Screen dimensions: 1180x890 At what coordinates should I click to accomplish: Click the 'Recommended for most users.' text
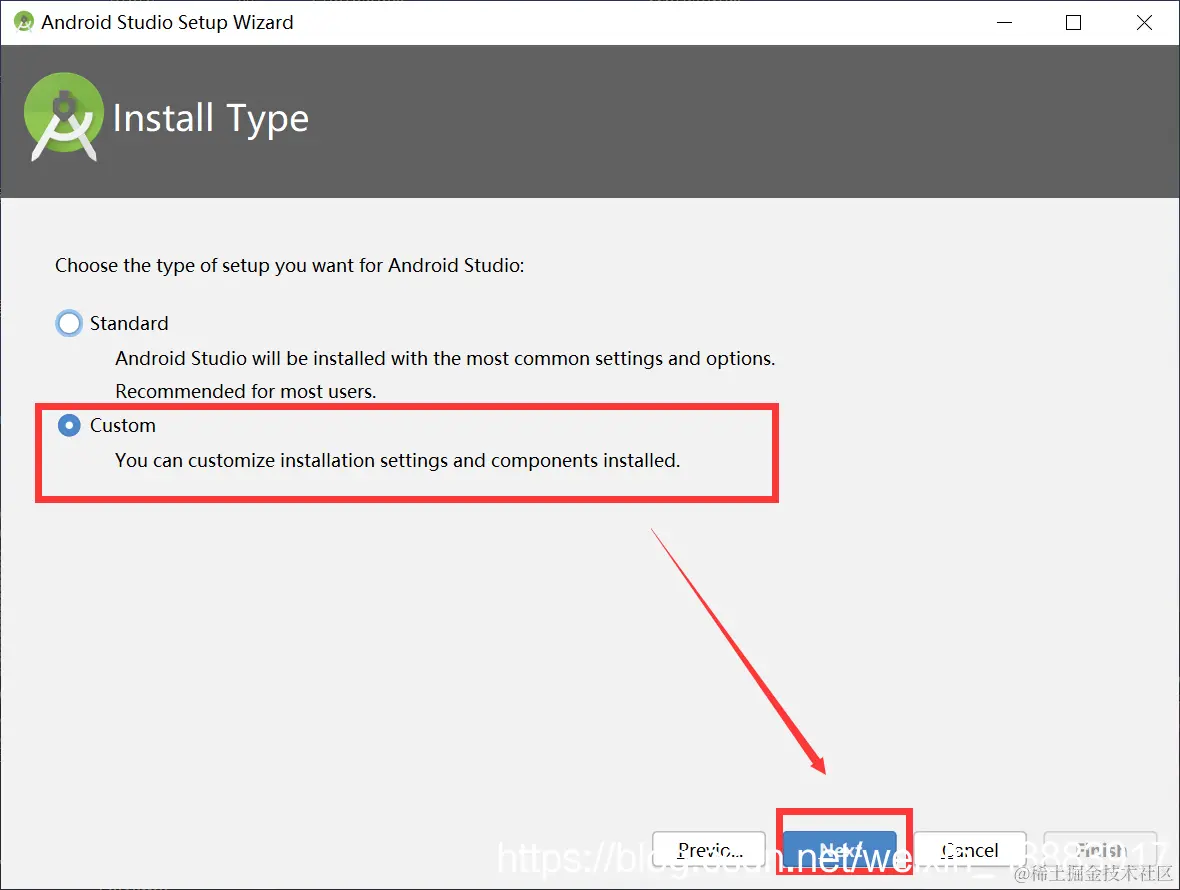pyautogui.click(x=245, y=391)
